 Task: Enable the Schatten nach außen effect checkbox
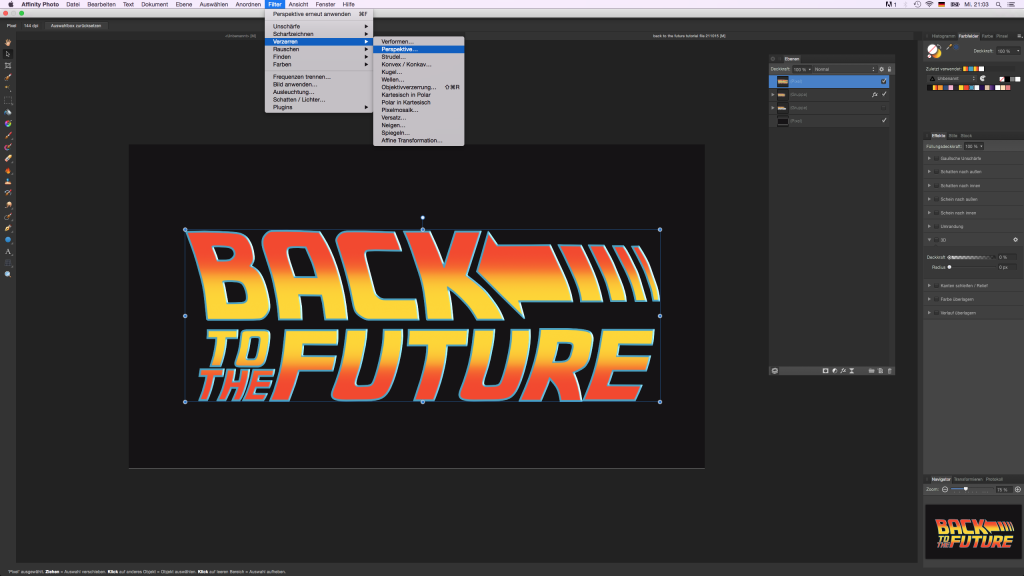click(x=936, y=172)
